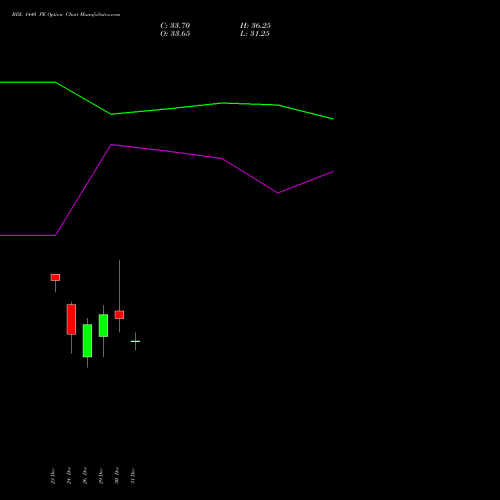Select the 31 Dec axis date label
Screen dimensions: 500x500
click(133, 476)
